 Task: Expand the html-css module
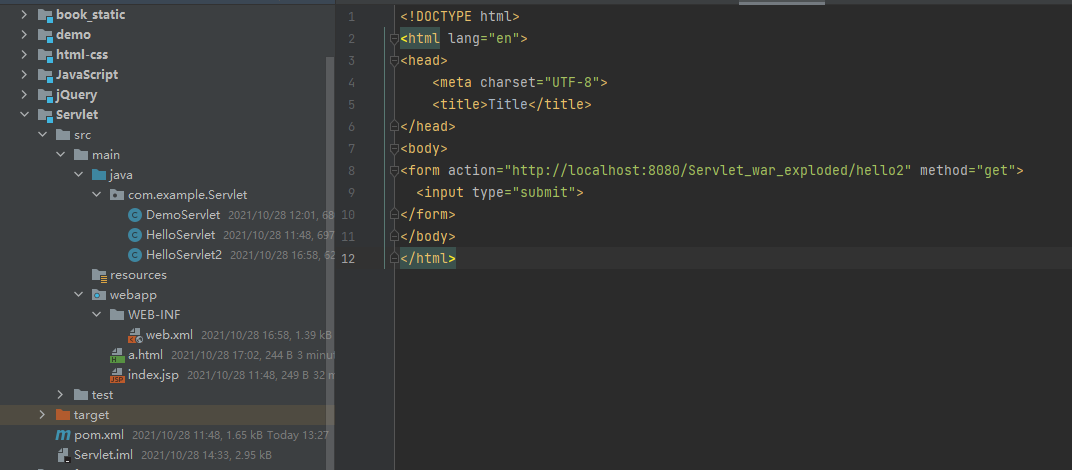(x=25, y=55)
